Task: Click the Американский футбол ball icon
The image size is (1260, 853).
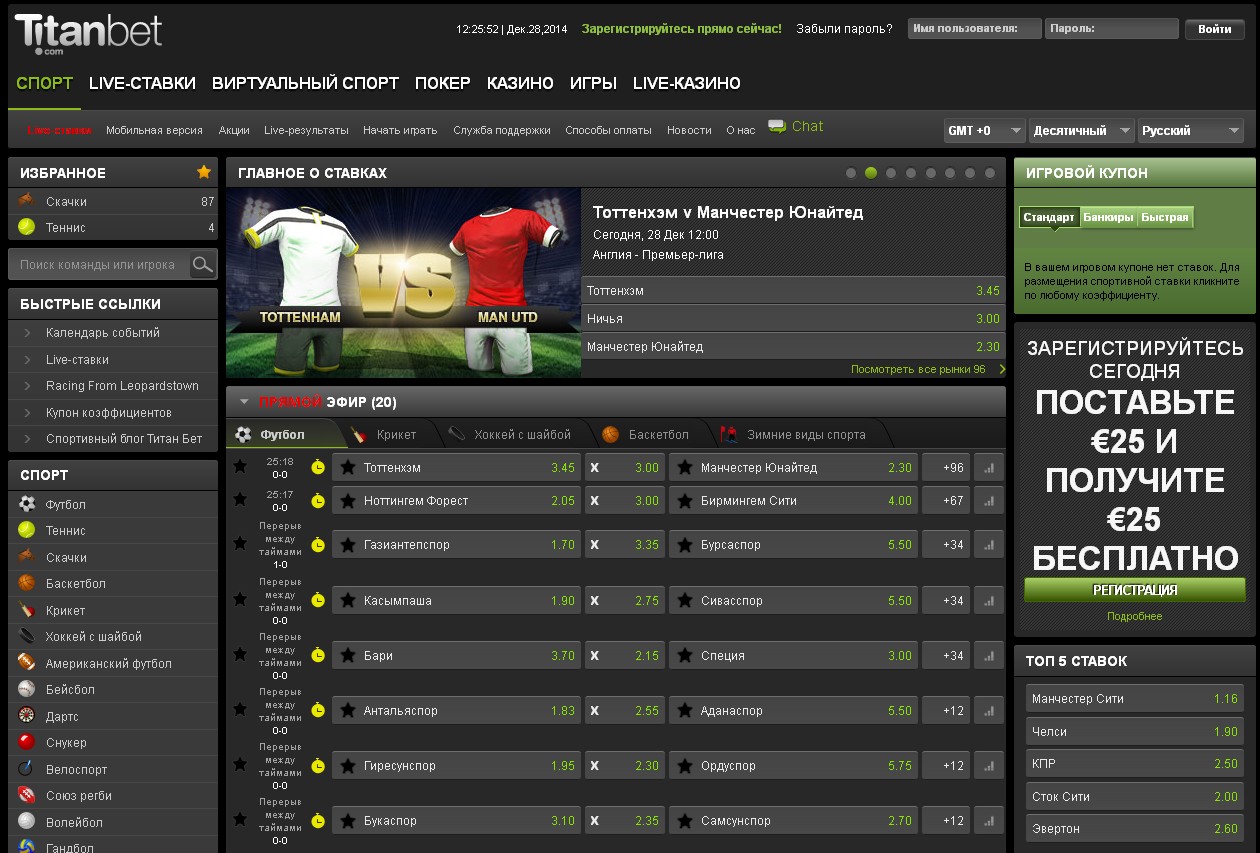Action: [27, 663]
